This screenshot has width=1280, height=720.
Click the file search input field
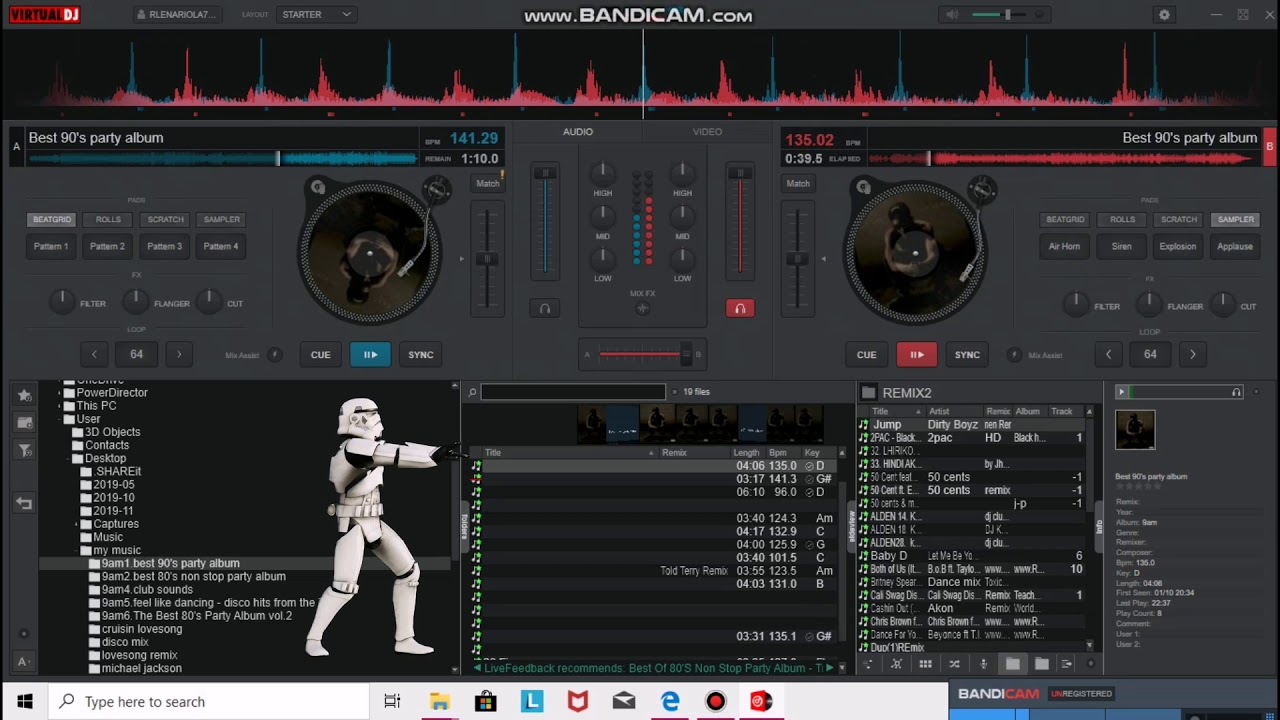573,392
